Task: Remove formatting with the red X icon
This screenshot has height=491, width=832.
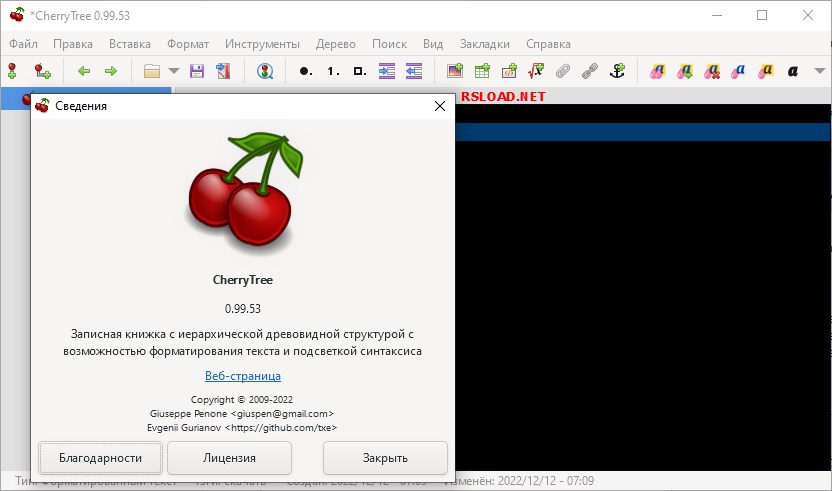Action: (712, 71)
